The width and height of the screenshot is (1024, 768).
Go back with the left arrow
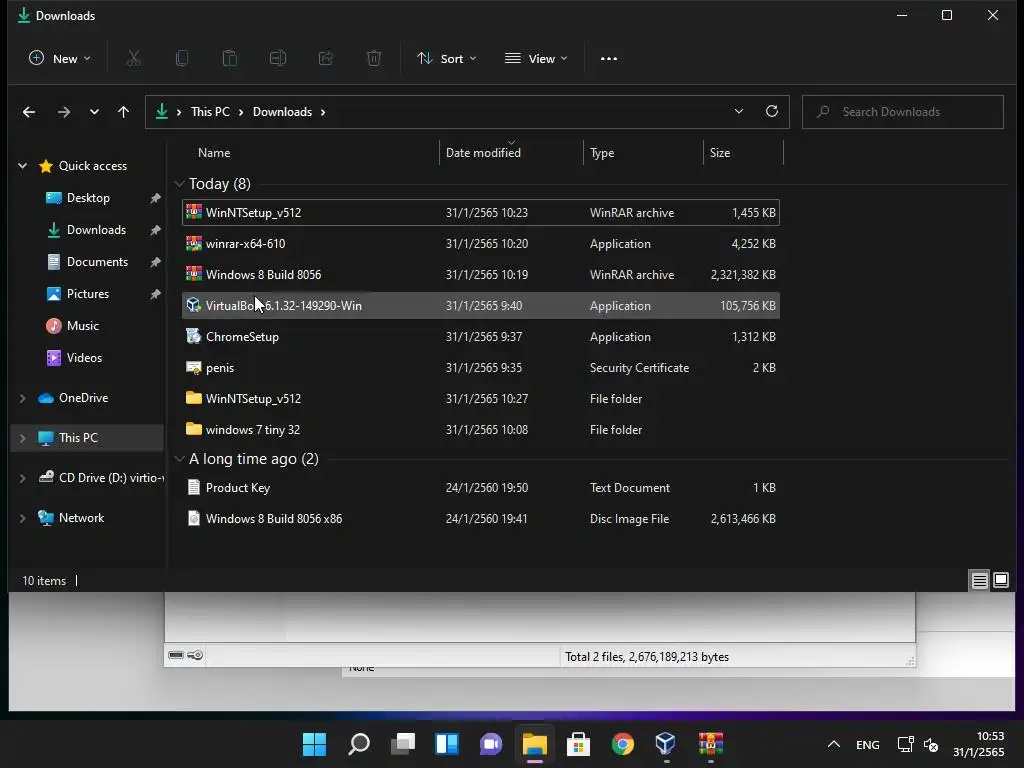(x=29, y=112)
